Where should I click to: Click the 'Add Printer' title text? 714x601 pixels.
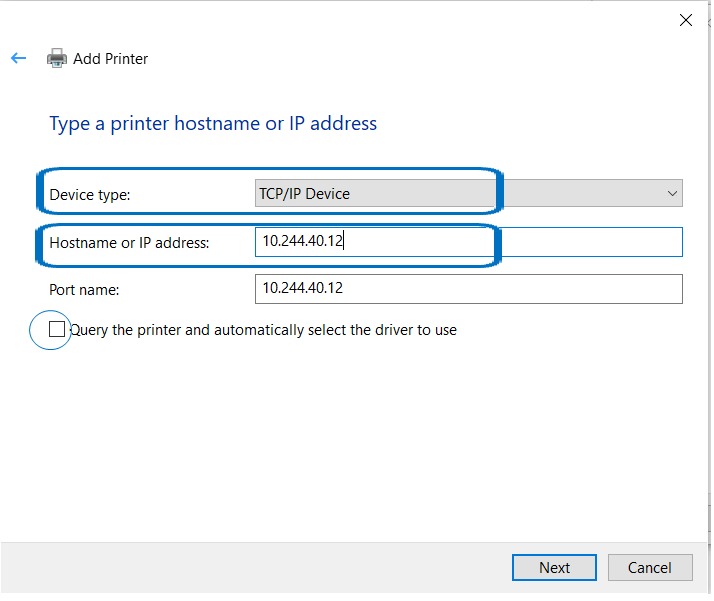[x=110, y=59]
